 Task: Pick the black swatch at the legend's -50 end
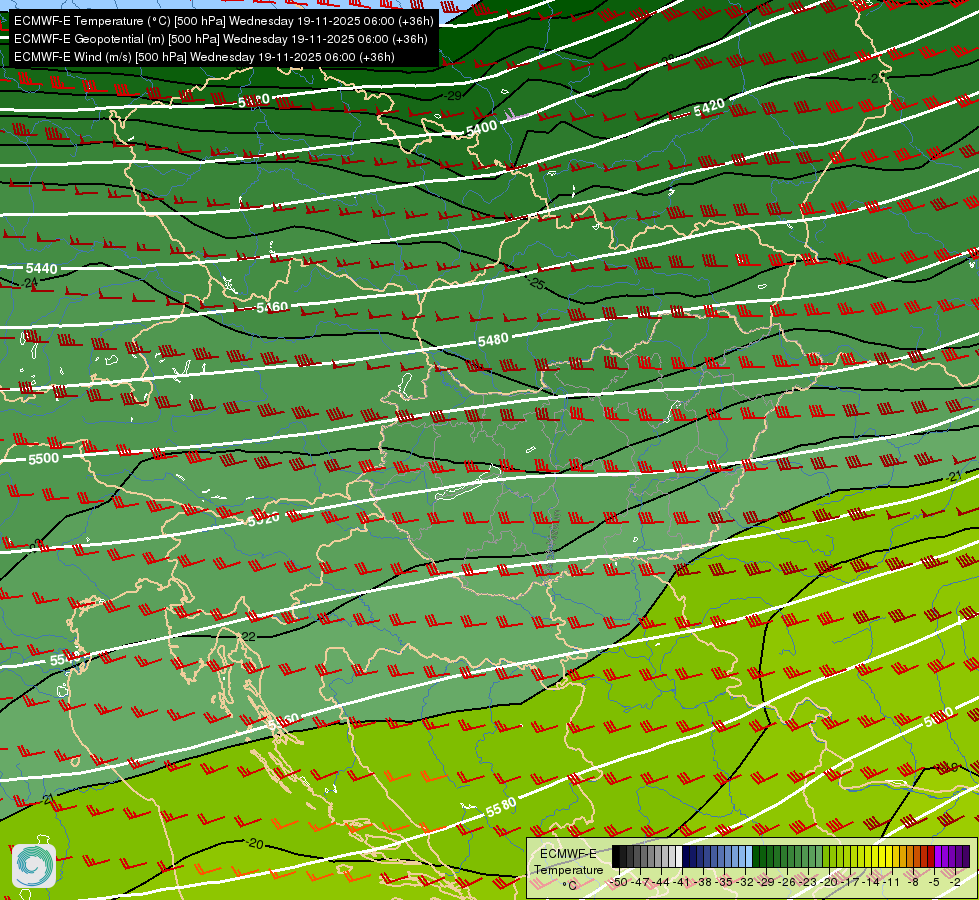click(x=616, y=856)
